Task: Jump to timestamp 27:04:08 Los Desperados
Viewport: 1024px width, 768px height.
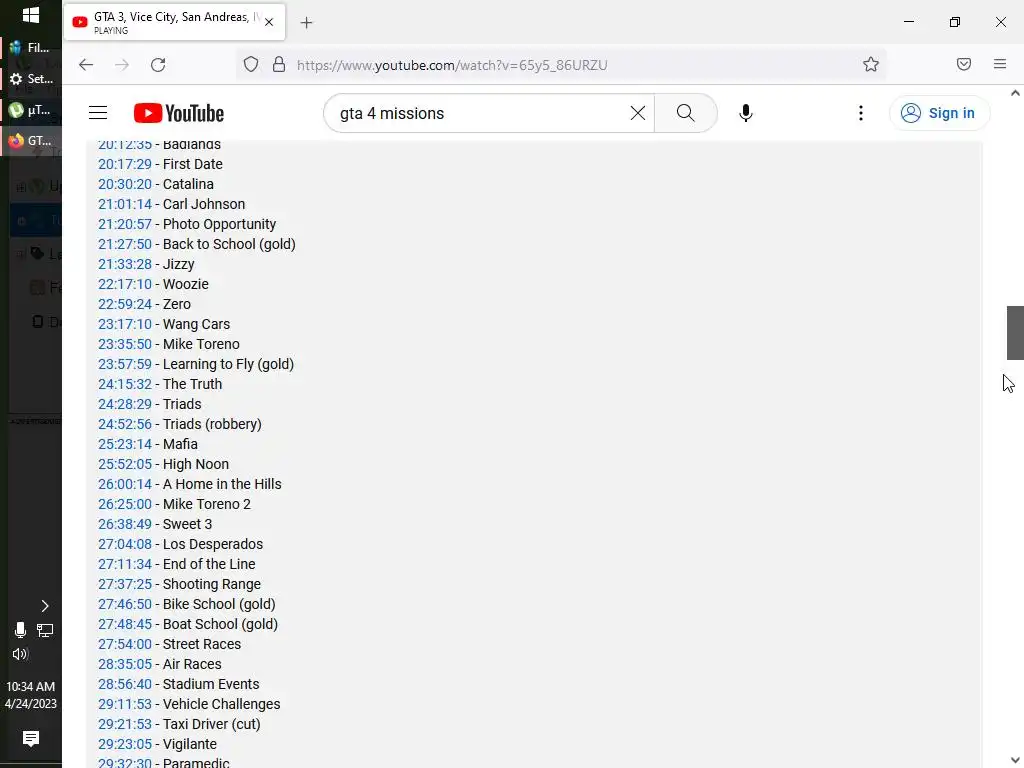Action: 125,544
